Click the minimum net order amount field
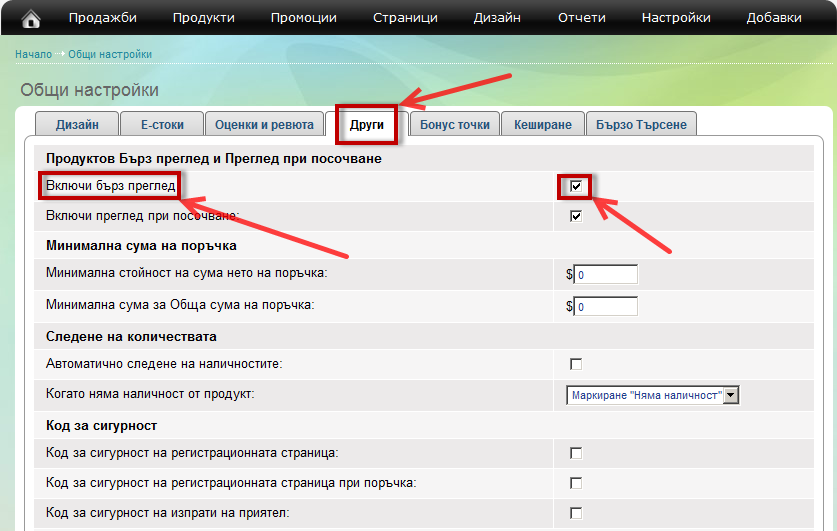 coord(606,275)
